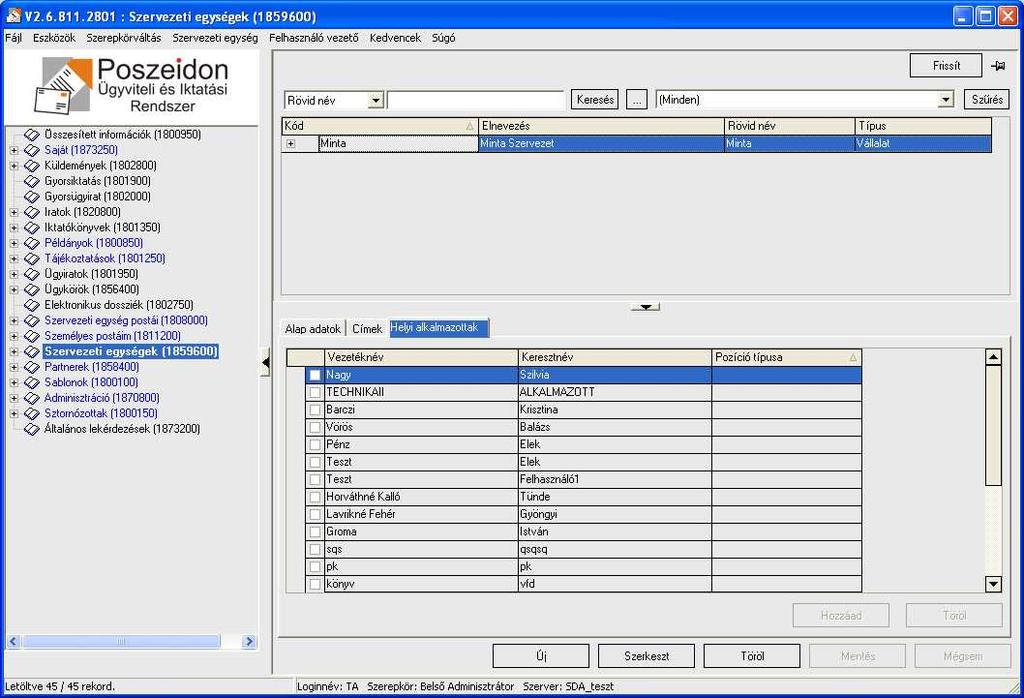Image resolution: width=1024 pixels, height=698 pixels.
Task: Check the box for Pénz Elek
Action: click(x=315, y=445)
